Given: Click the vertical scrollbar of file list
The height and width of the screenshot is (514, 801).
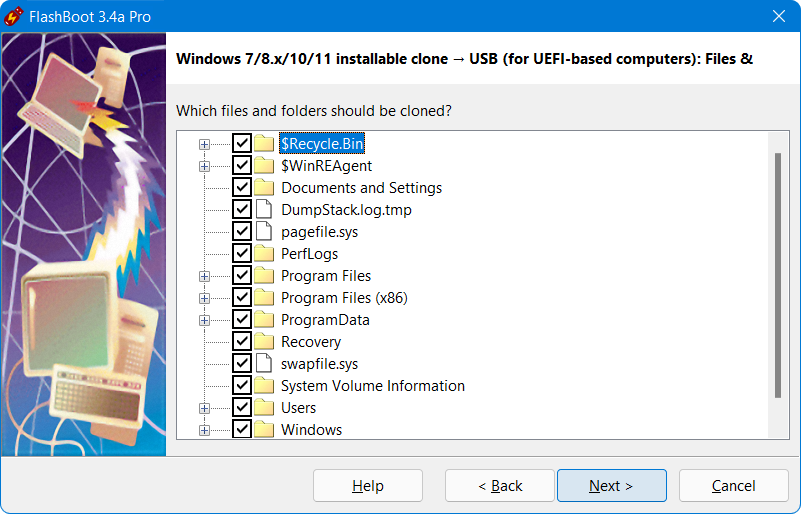Looking at the screenshot, I should click(778, 275).
